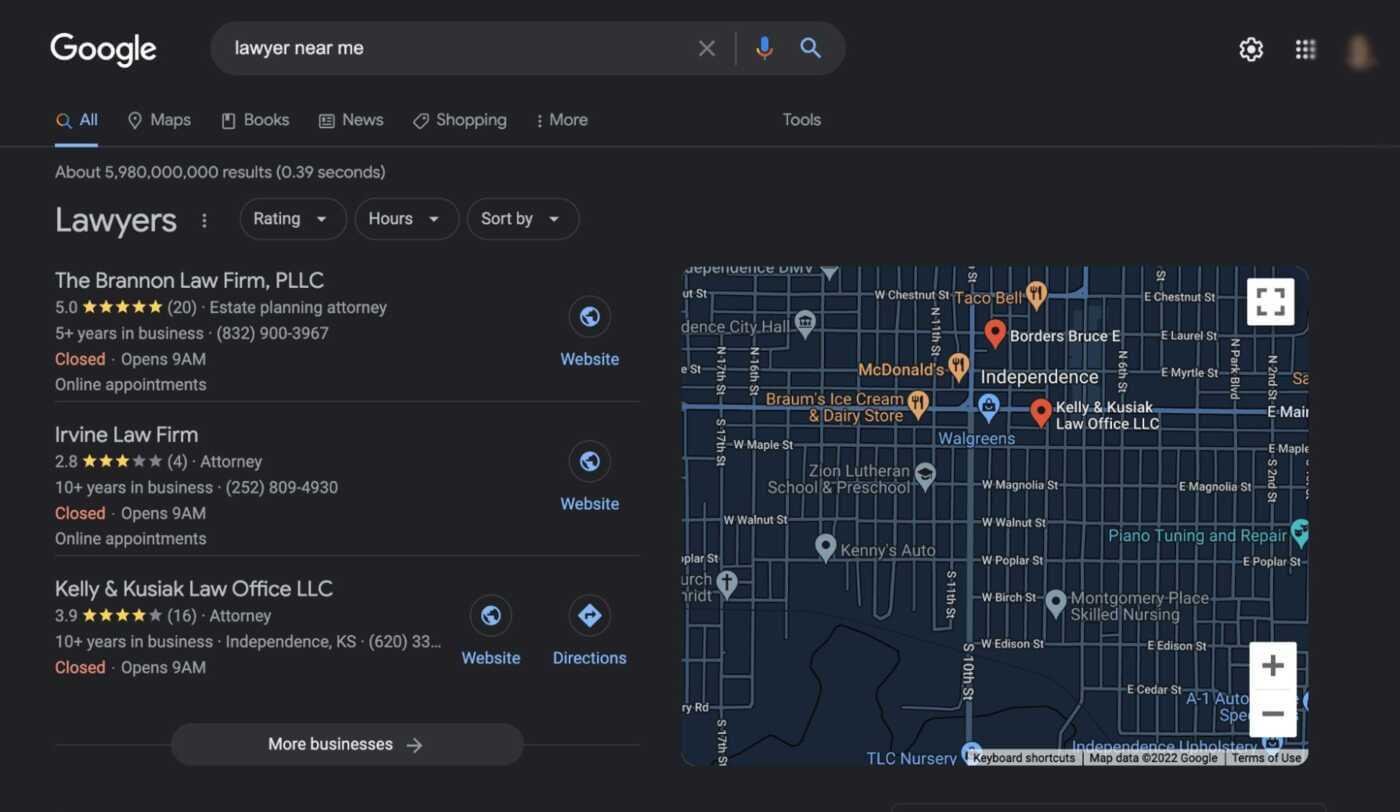Viewport: 1400px width, 812px height.
Task: Switch to the Maps tab
Action: [x=158, y=119]
